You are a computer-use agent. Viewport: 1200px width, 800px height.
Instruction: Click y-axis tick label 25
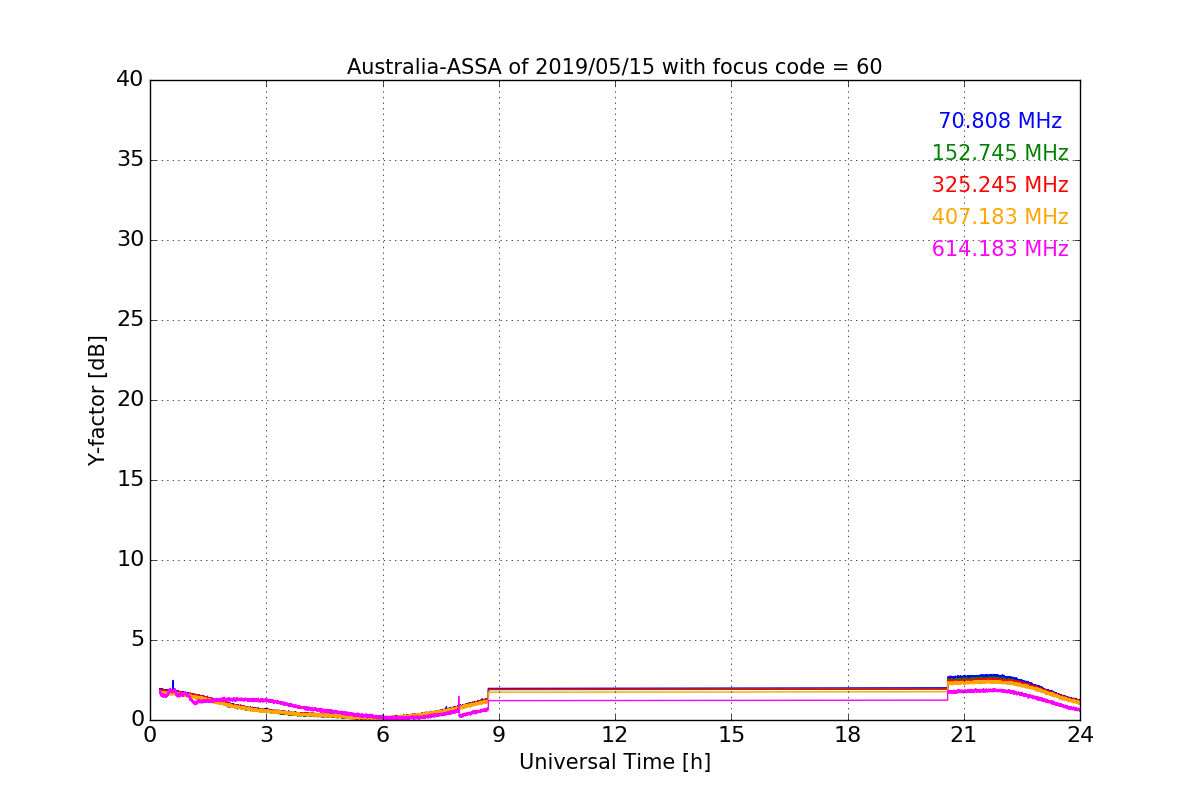click(130, 320)
